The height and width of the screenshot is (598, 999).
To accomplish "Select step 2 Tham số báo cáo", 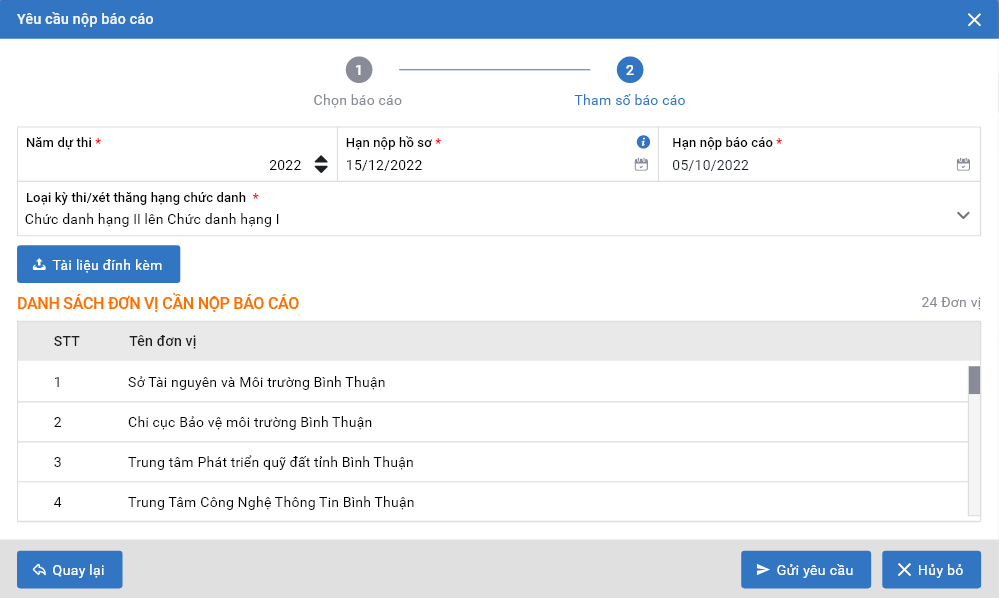I will click(x=629, y=70).
